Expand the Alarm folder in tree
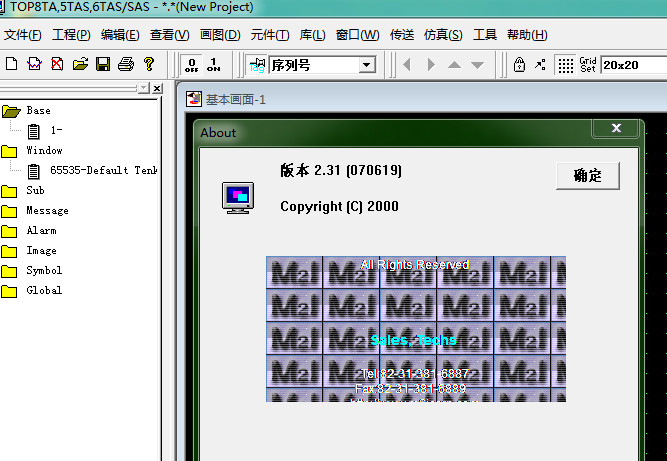667x461 pixels. point(11,231)
